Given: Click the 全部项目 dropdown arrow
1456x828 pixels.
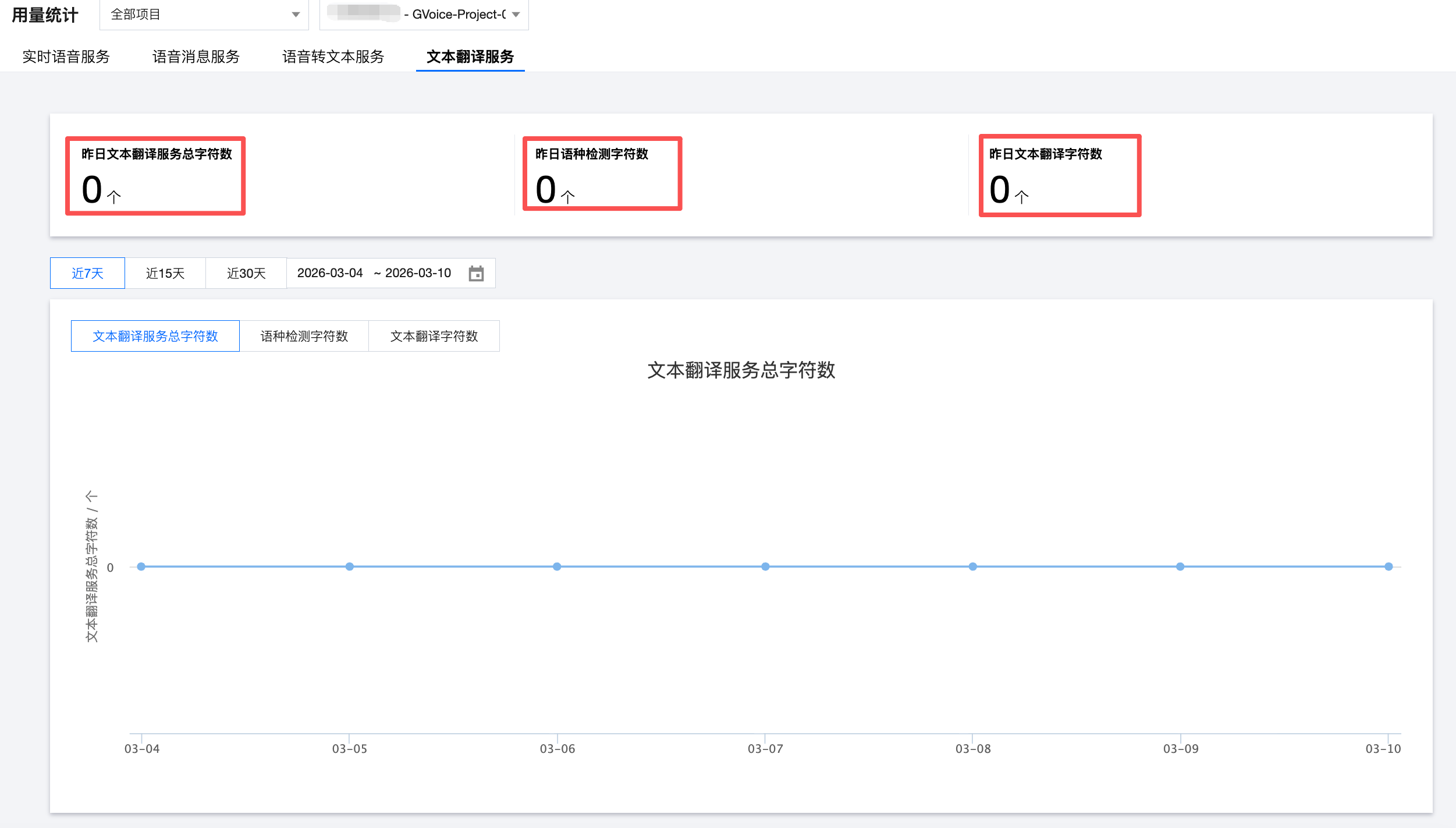Looking at the screenshot, I should pyautogui.click(x=296, y=15).
